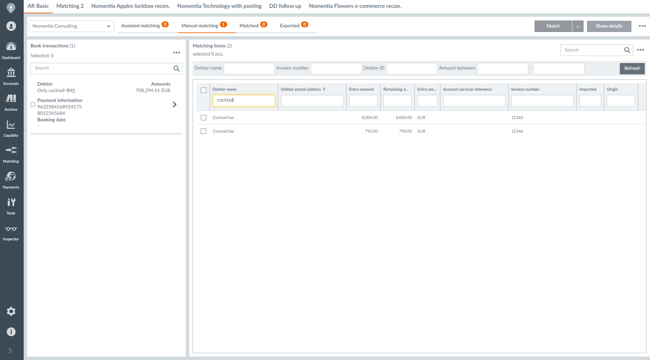
Task: Click the info icon in sidebar
Action: [x=11, y=332]
